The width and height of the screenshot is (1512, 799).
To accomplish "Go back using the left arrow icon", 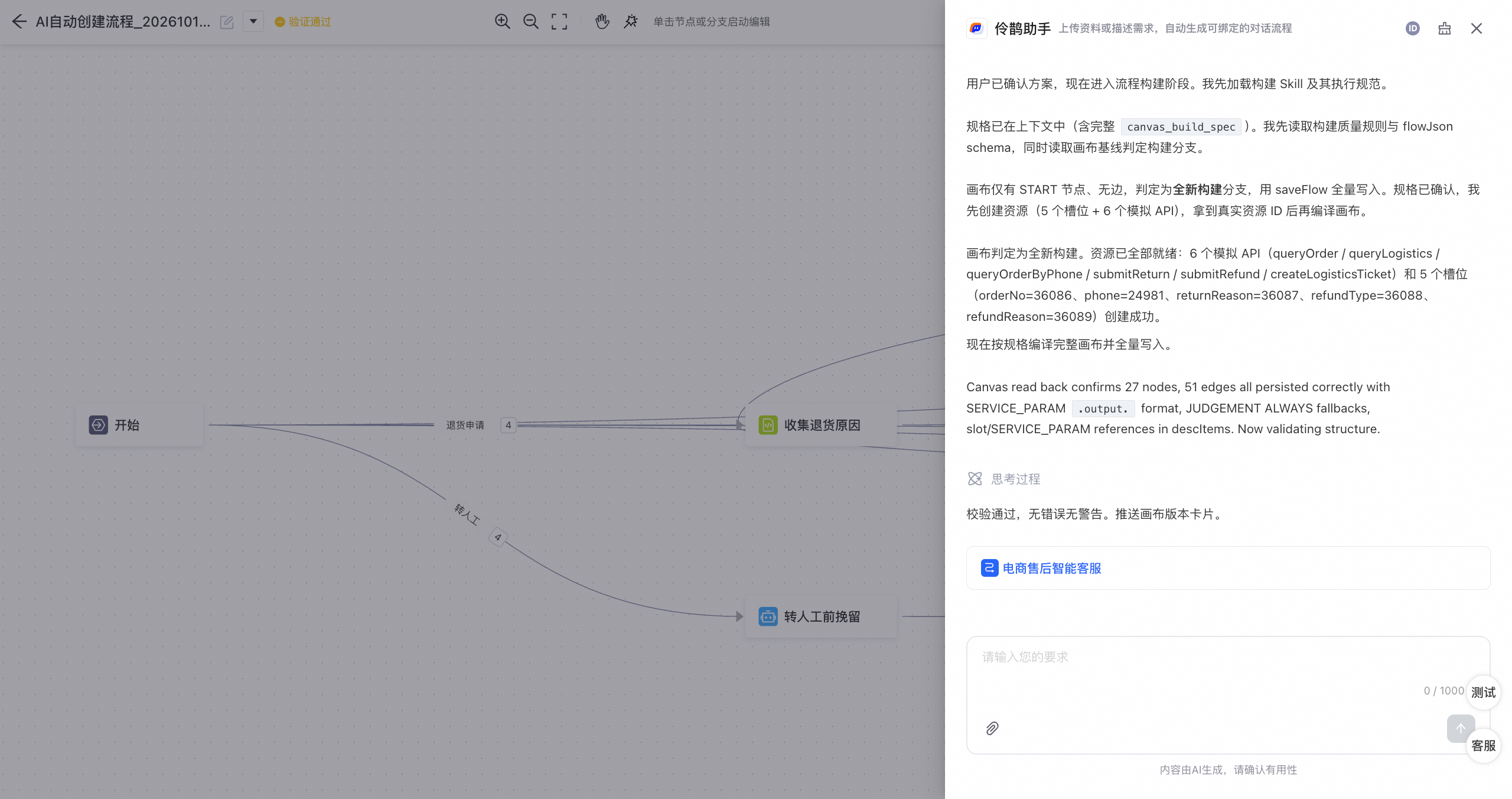I will pos(19,22).
